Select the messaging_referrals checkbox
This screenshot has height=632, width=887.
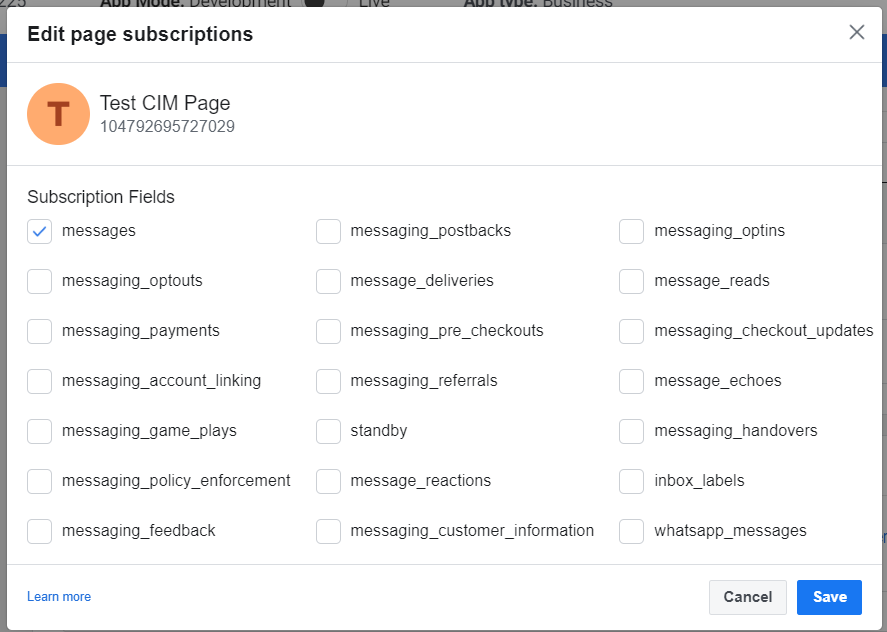point(328,382)
